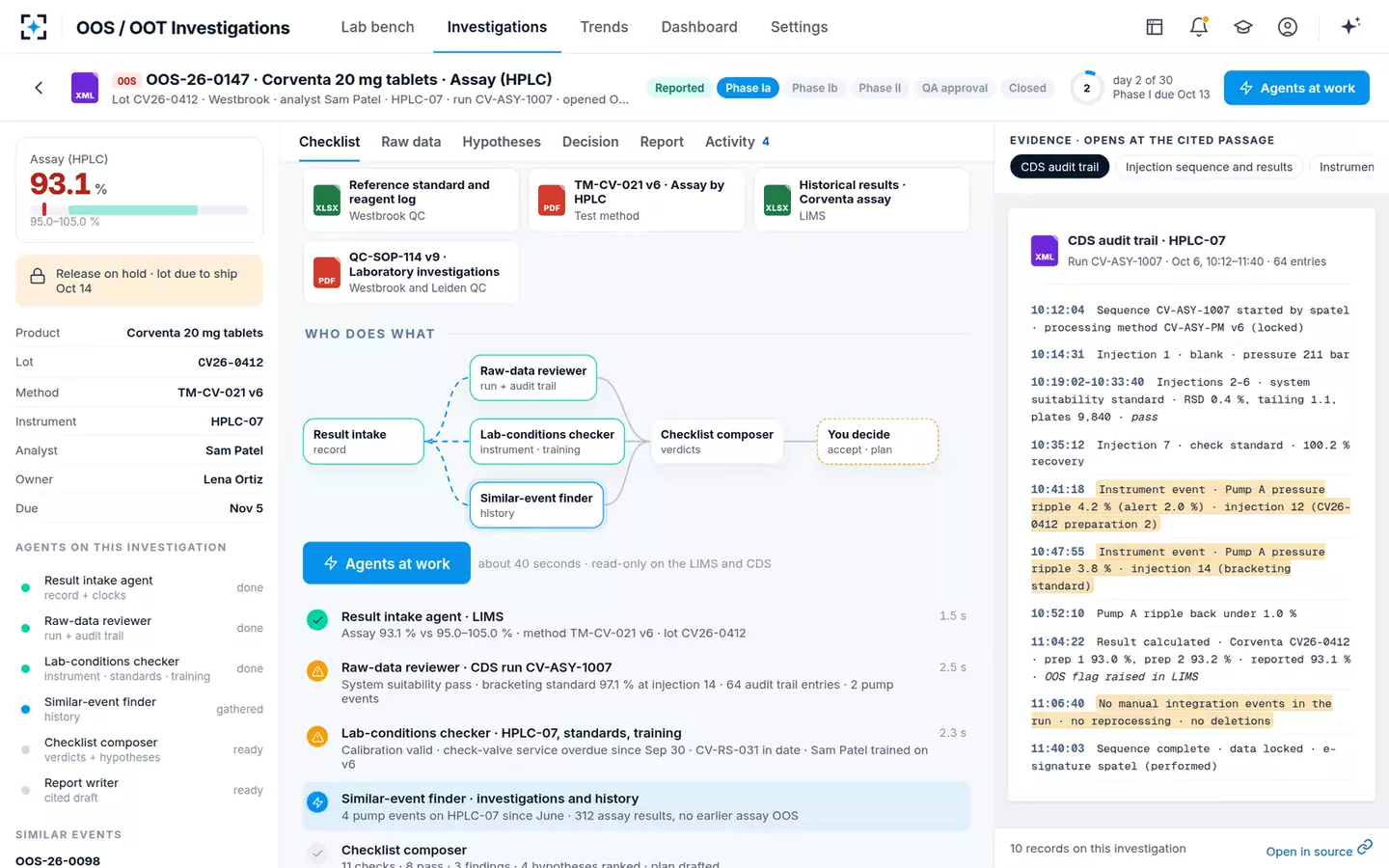Click the Agents at work button below diagram

[x=387, y=563]
